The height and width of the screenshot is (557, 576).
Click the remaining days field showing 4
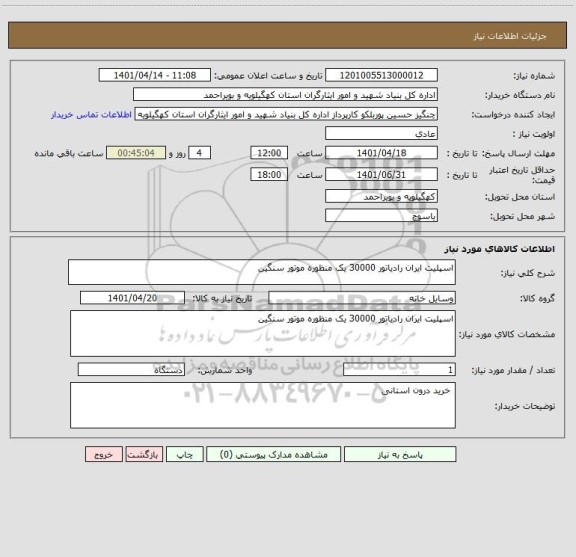[x=199, y=153]
